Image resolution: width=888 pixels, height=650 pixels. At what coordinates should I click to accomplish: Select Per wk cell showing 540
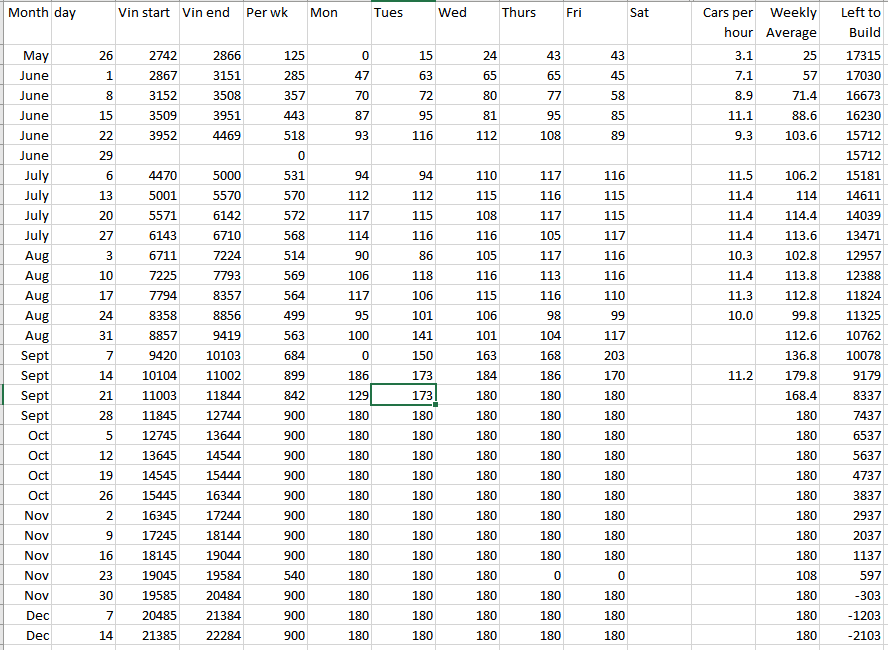(275, 576)
